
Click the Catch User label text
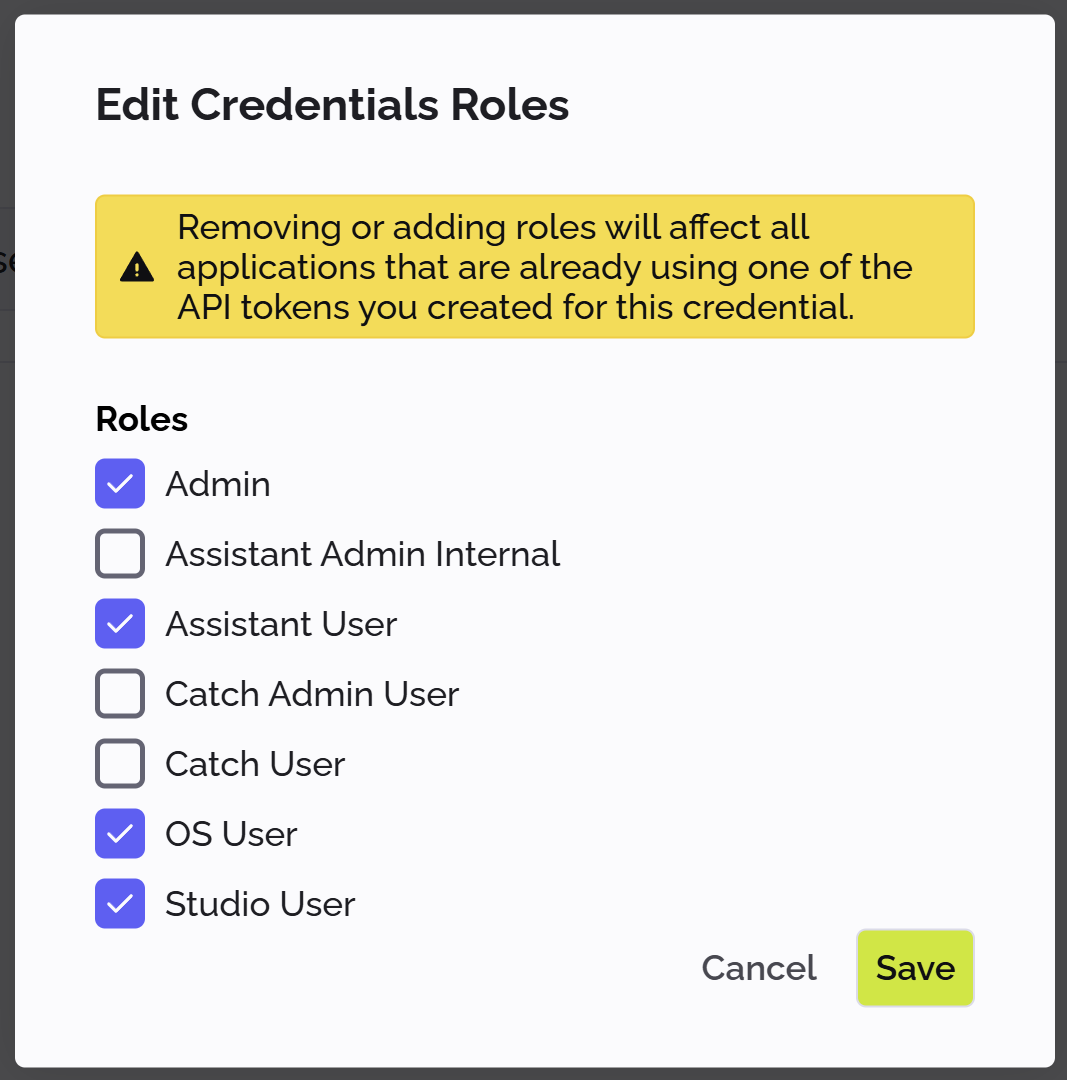254,763
